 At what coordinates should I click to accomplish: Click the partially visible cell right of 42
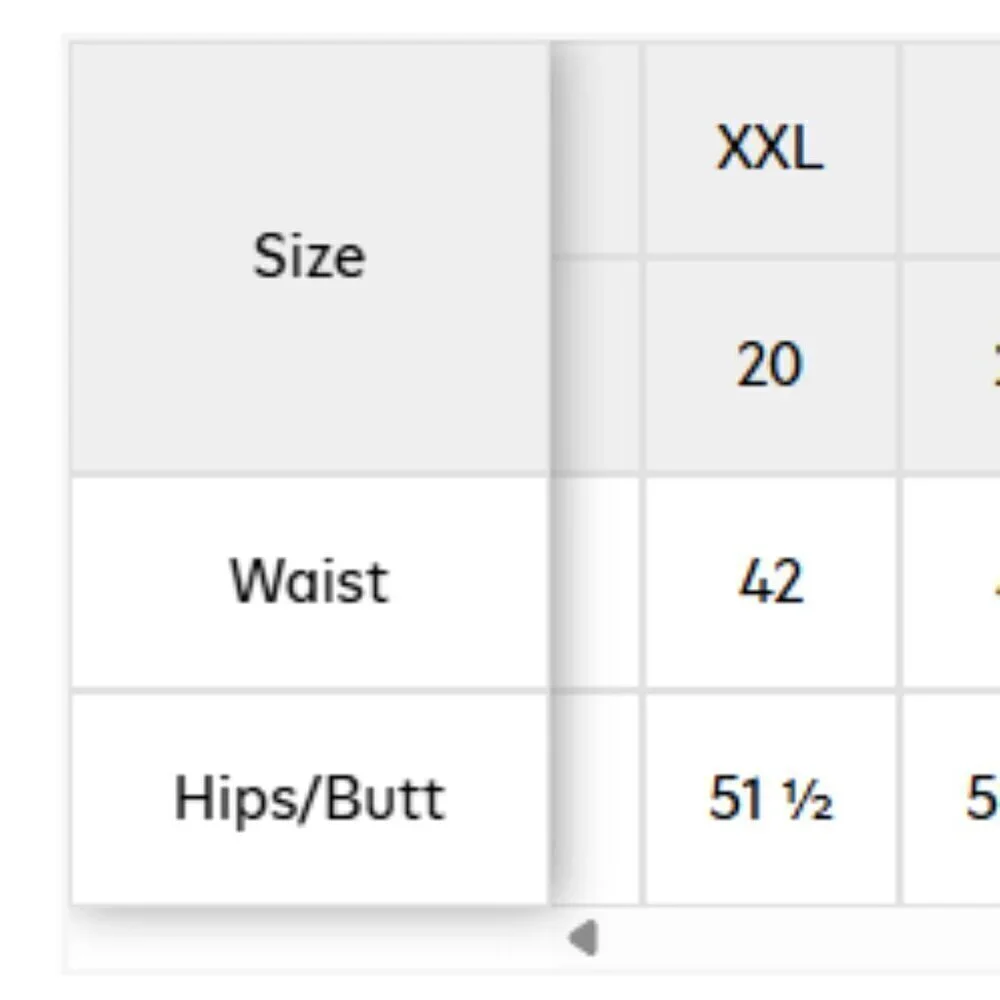[951, 583]
